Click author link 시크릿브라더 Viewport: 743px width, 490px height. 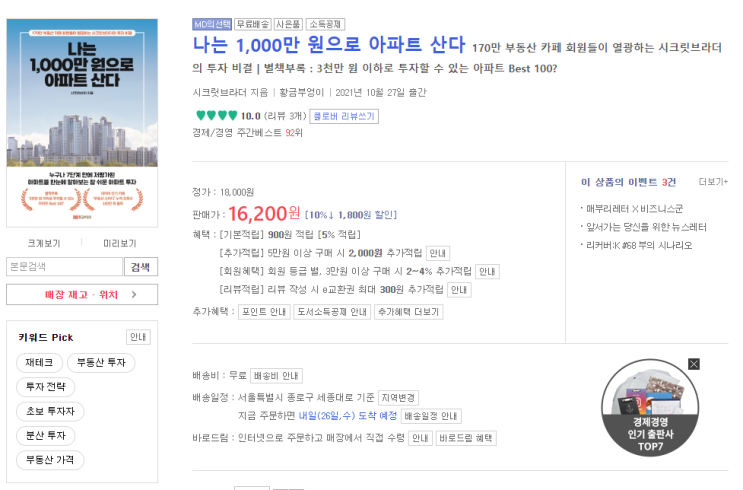point(219,92)
